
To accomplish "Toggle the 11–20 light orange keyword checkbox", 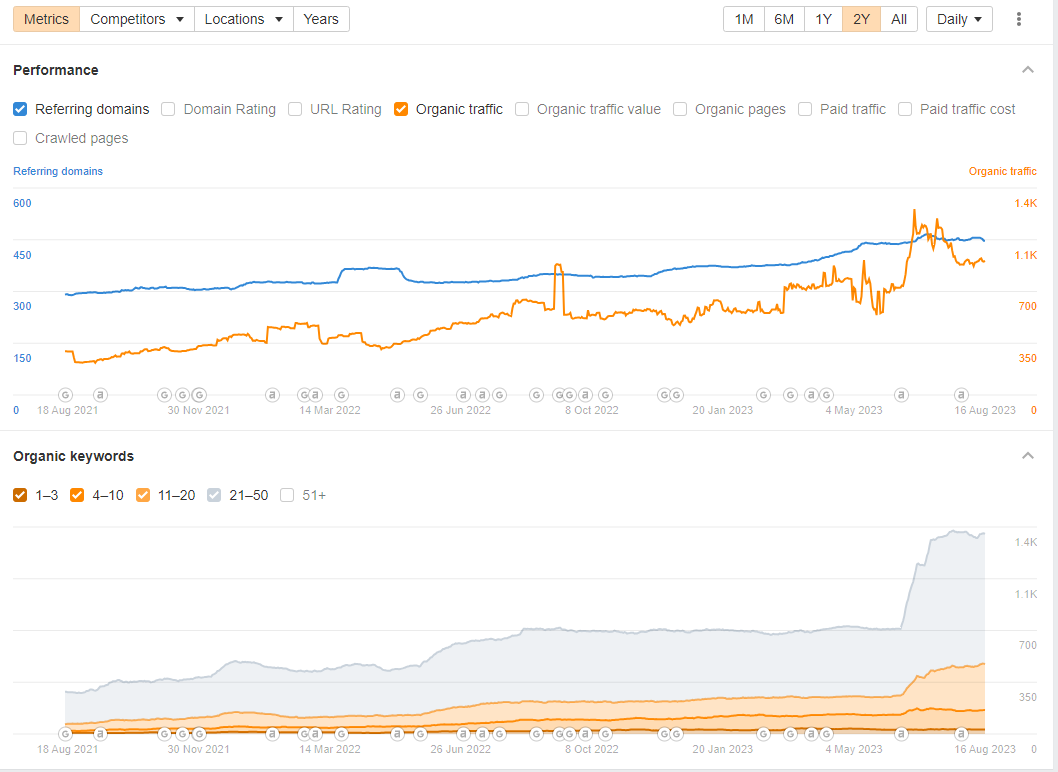I will (143, 495).
